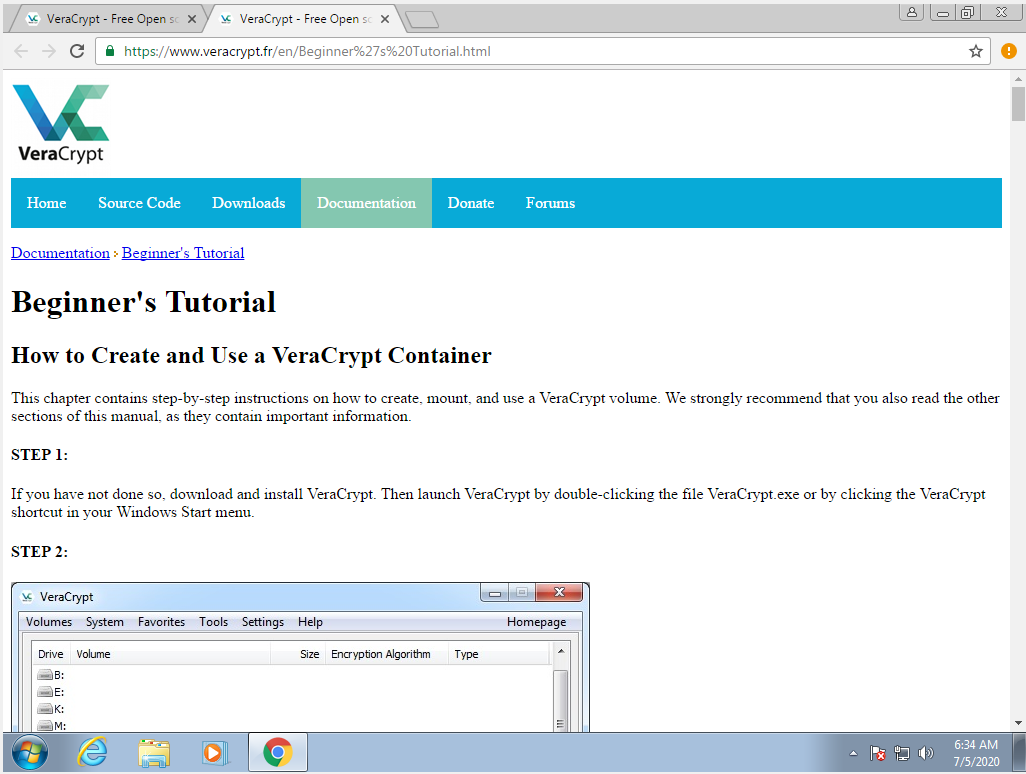
Task: Click the page scrollbar down arrow
Action: (x=1018, y=722)
